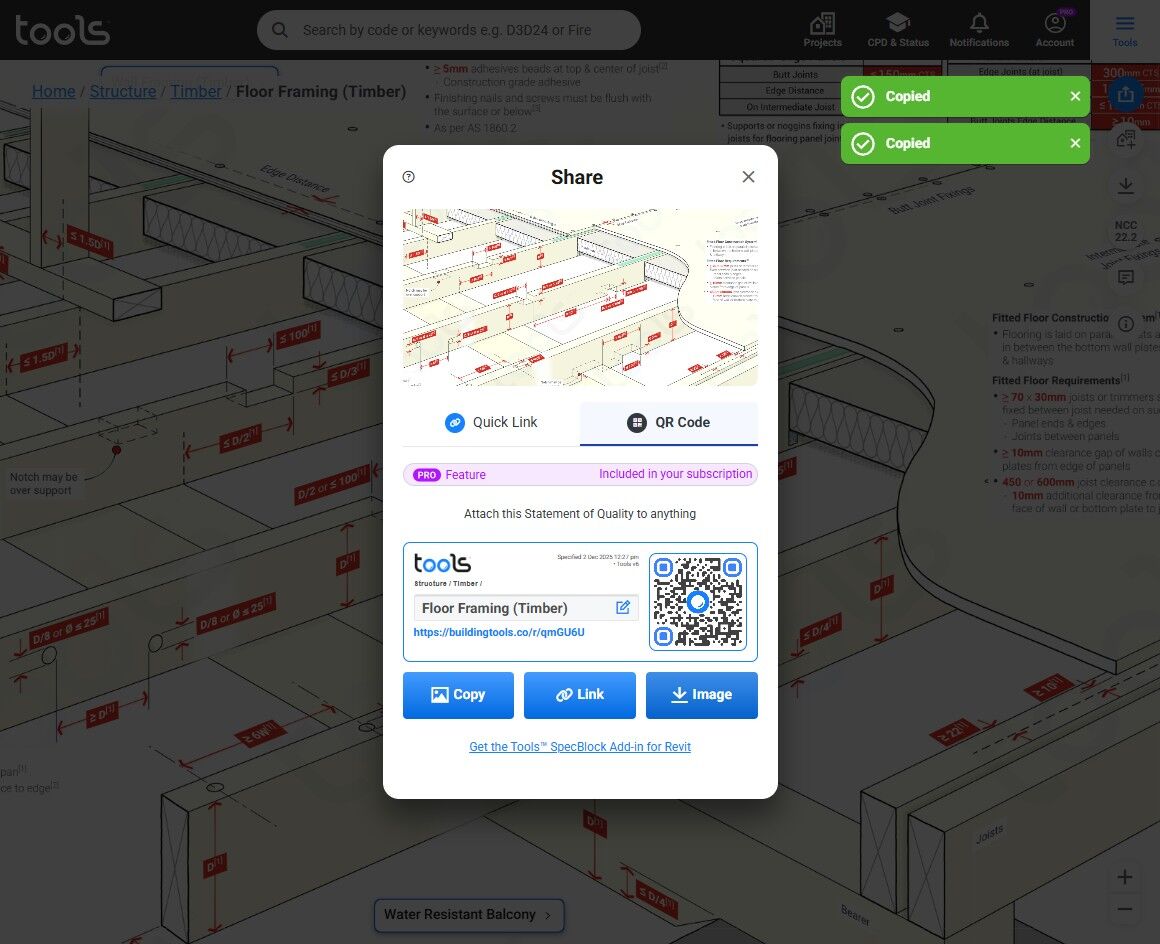Screen dimensions: 1160x944
Task: Click the help question mark in Share dialog
Action: coord(408,177)
